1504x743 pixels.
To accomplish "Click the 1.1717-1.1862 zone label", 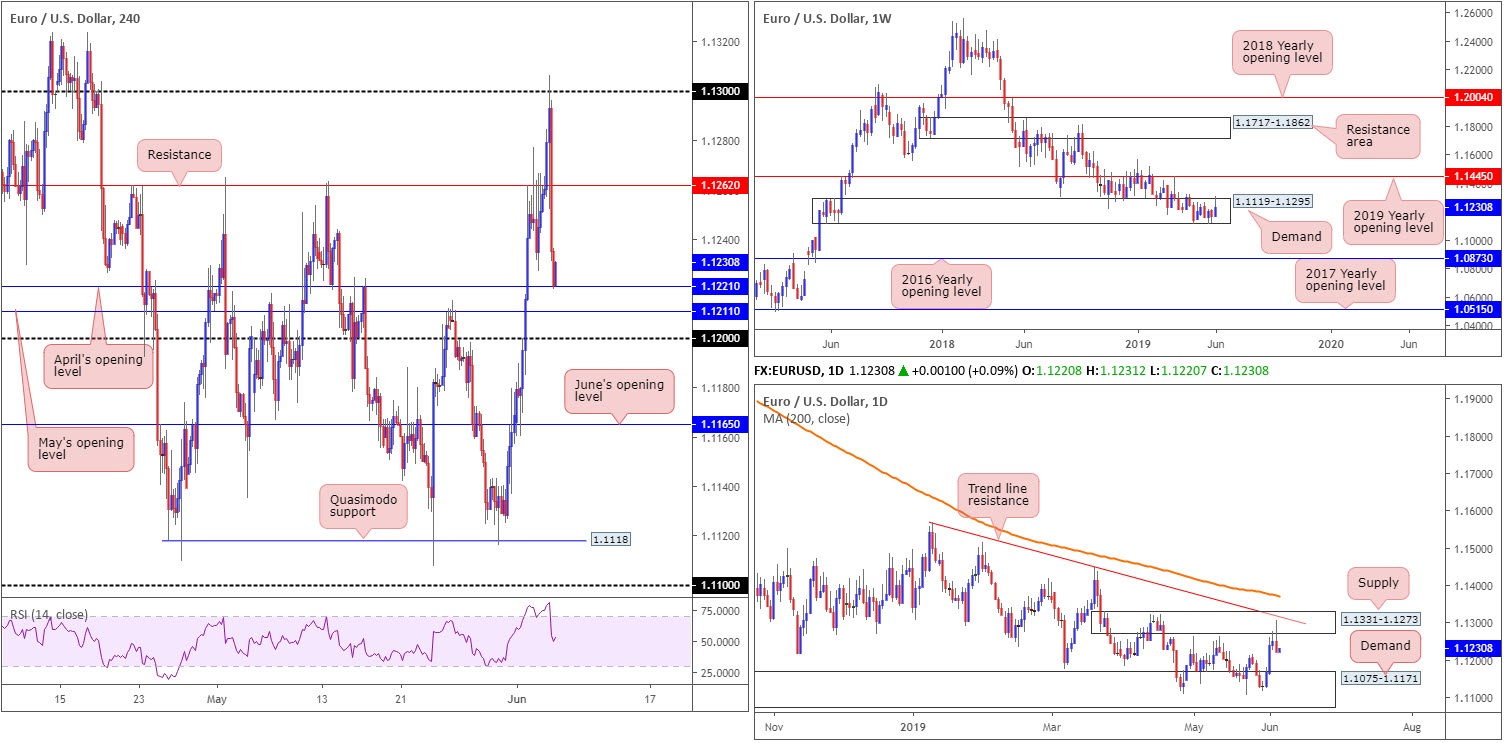I will click(1272, 122).
